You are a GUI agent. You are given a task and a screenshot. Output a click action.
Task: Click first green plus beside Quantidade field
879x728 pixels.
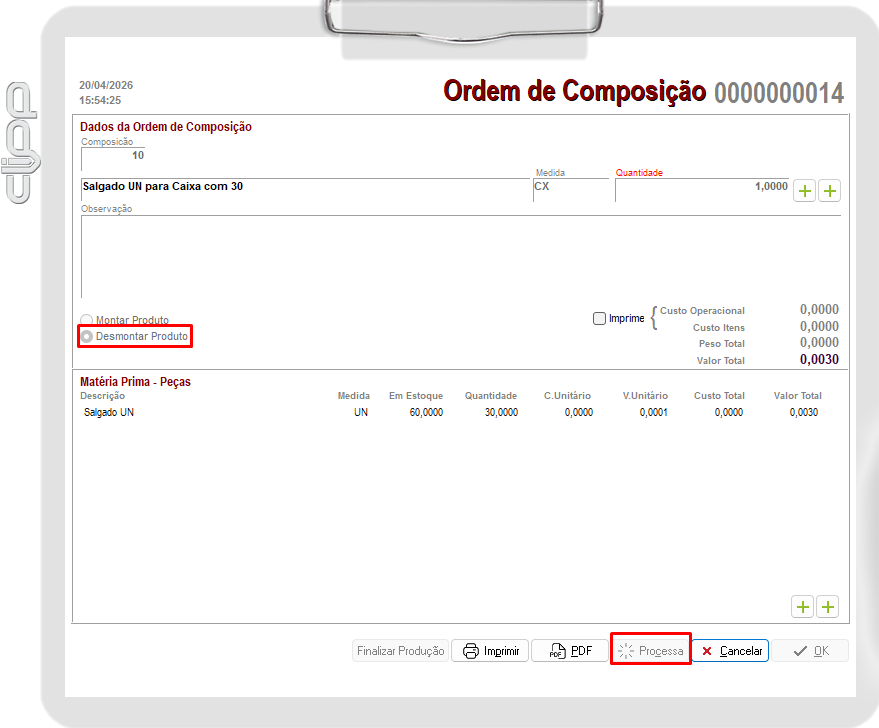click(804, 191)
